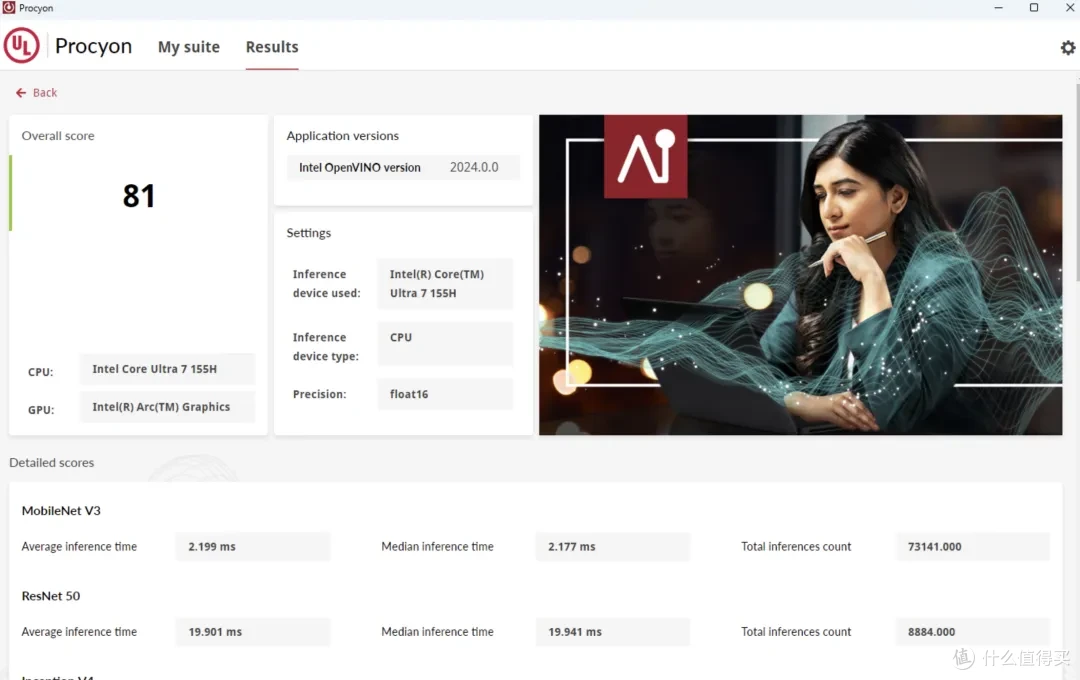
Task: Select MobileNet total inferences count 73141.000
Action: click(x=973, y=546)
